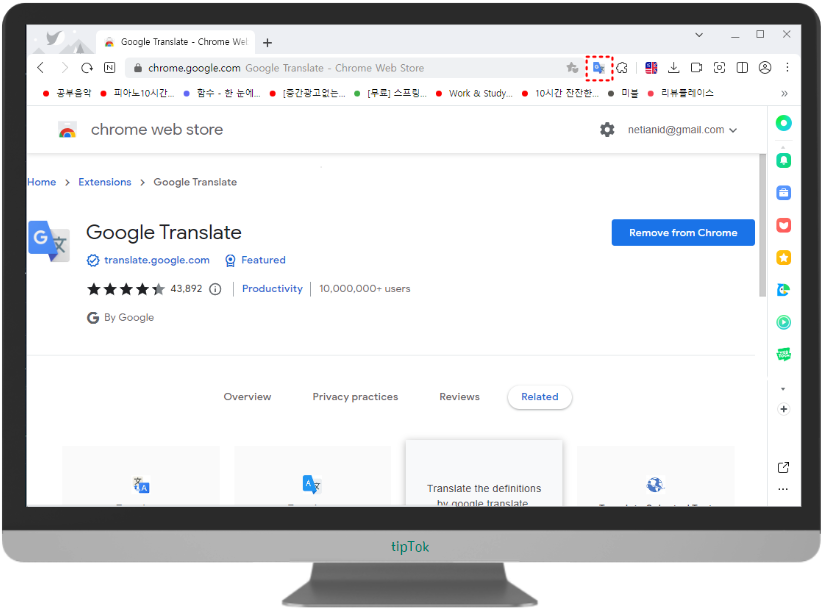Open the extensions puzzle icon
This screenshot has height=613, width=823.
(622, 68)
